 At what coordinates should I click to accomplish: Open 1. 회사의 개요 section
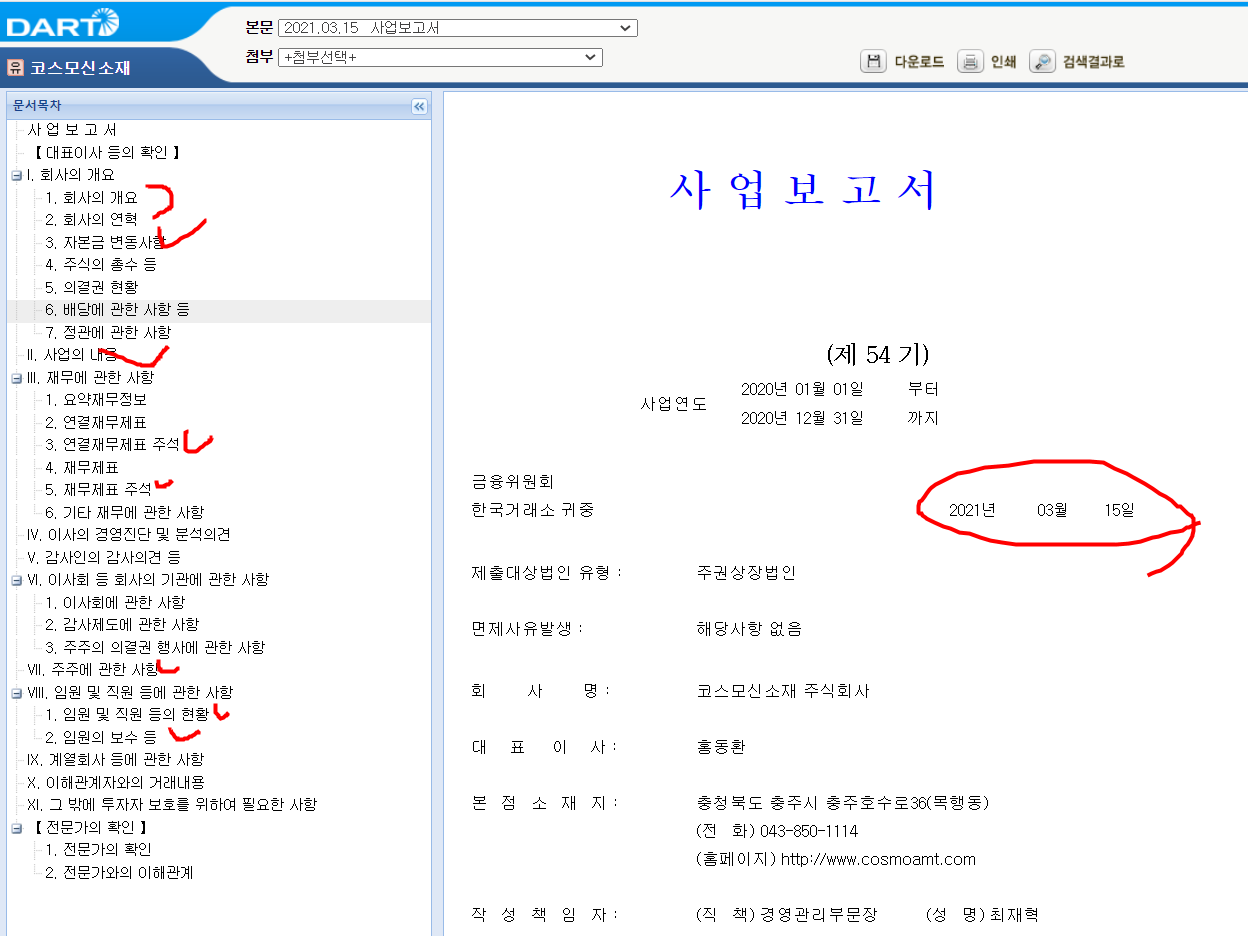[91, 197]
